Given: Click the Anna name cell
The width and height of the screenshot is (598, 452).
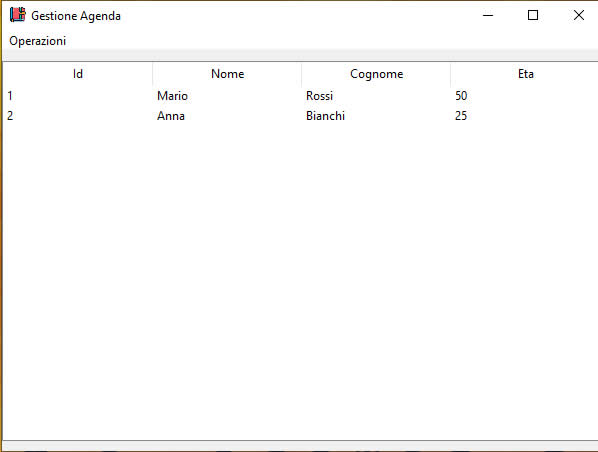Looking at the screenshot, I should tap(171, 116).
